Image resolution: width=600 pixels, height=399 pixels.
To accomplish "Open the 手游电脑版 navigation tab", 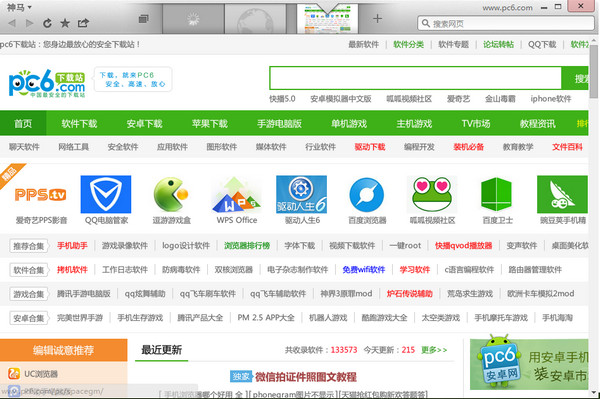I will point(279,124).
